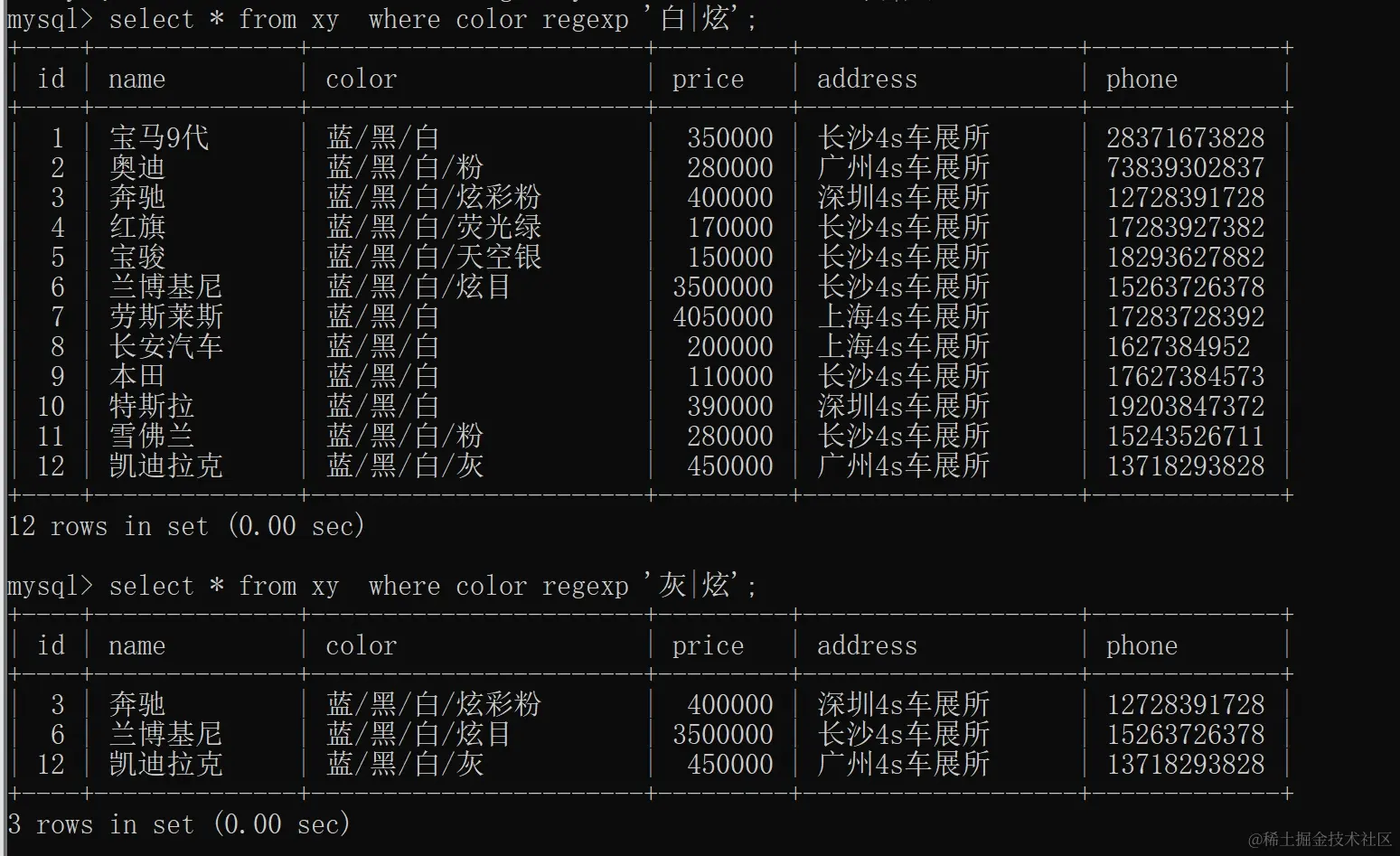
Task: Select the name cell '长安汽车'
Action: tap(166, 346)
